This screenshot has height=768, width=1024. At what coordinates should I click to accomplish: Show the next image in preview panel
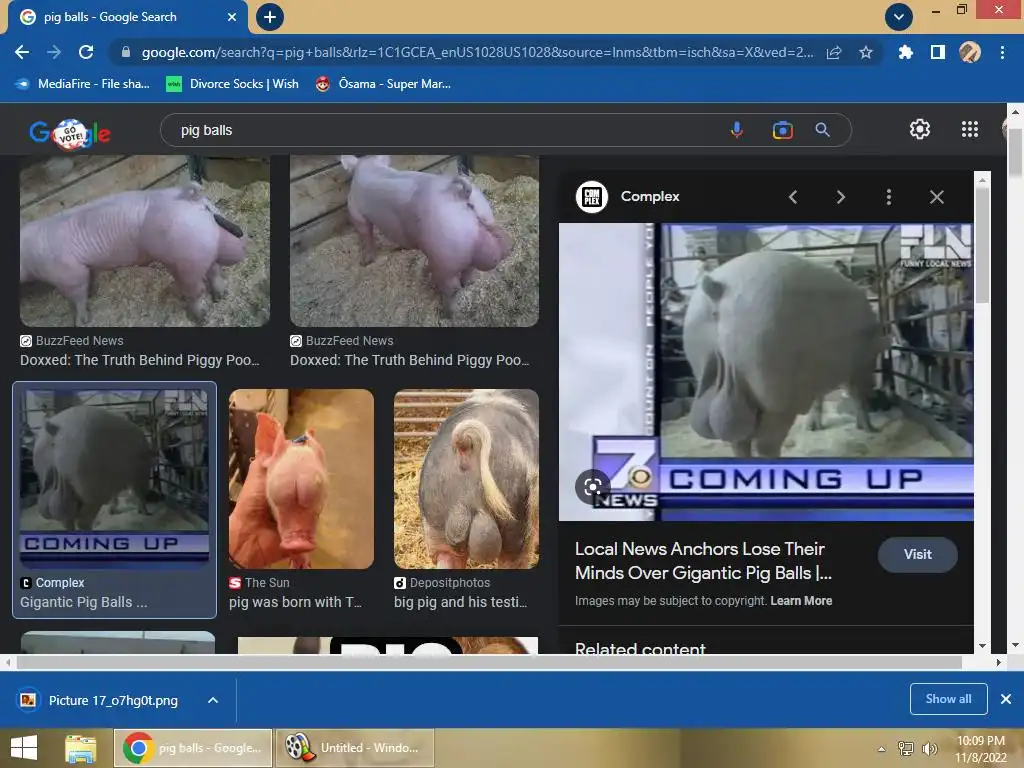tap(840, 197)
